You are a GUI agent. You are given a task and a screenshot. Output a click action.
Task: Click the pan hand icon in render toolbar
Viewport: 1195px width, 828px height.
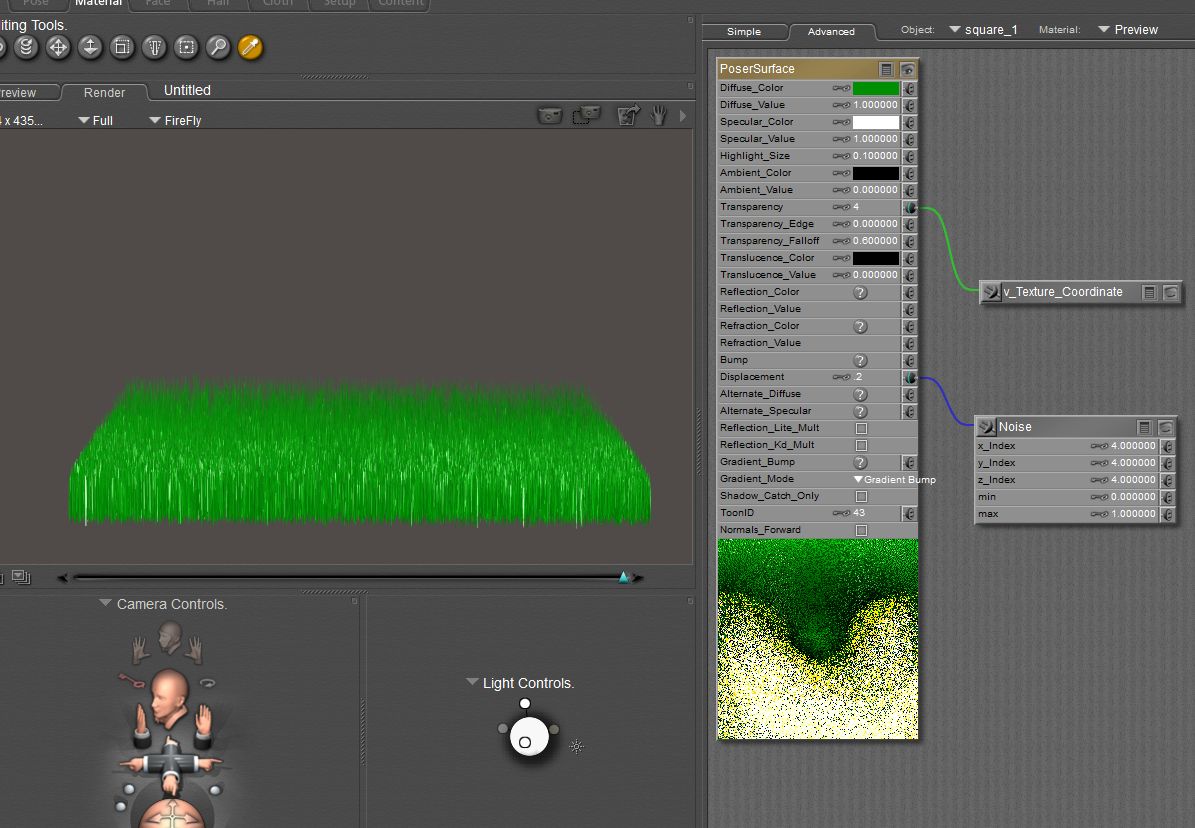tap(658, 116)
